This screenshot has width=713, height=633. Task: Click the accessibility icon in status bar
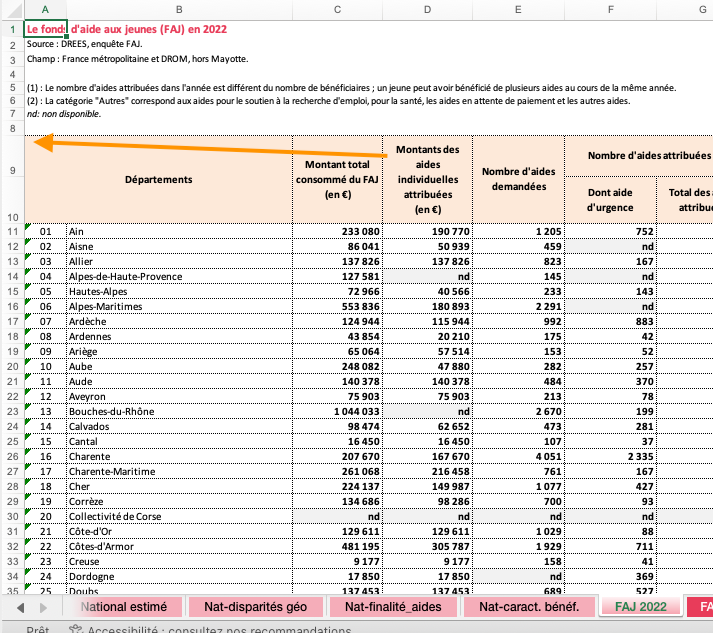[x=75, y=630]
